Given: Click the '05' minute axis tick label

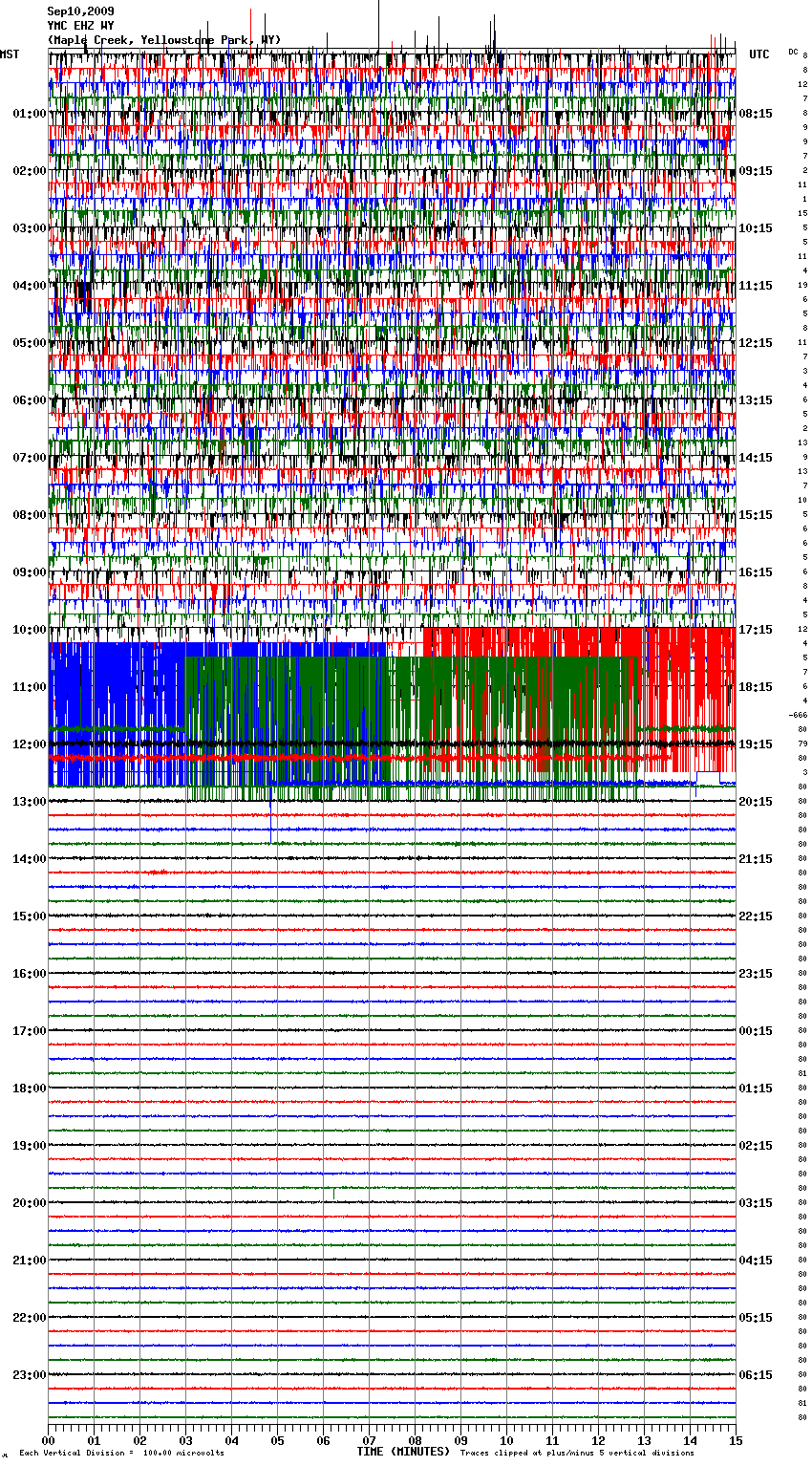Looking at the screenshot, I should tap(277, 1440).
